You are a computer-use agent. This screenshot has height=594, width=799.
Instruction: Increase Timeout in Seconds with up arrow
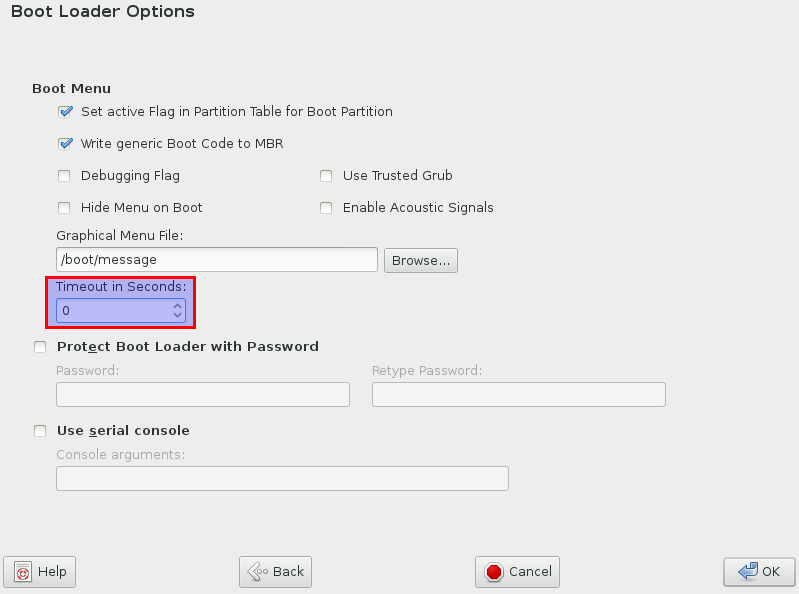(x=177, y=306)
